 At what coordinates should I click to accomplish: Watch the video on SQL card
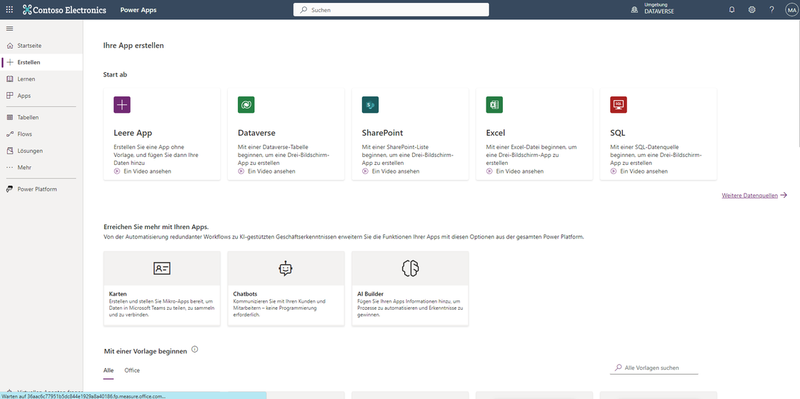tap(639, 171)
